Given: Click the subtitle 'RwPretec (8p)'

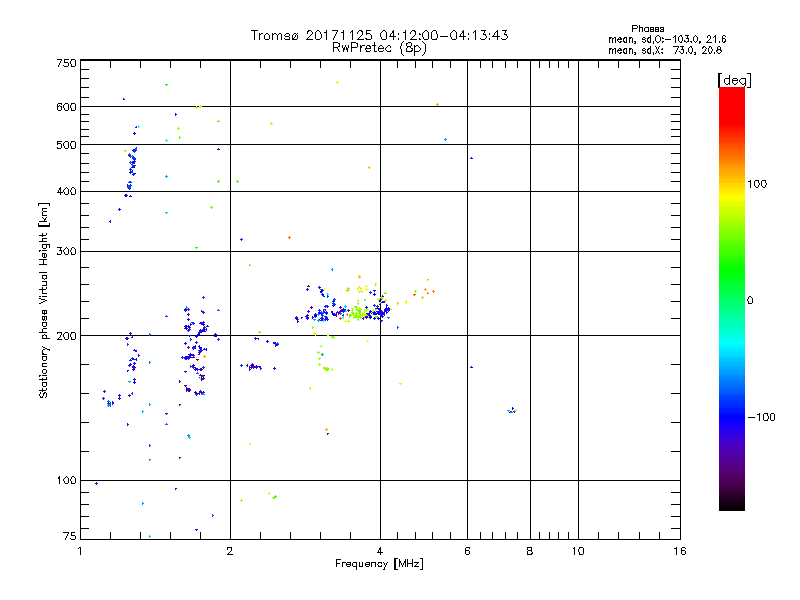Looking at the screenshot, I should coord(379,48).
